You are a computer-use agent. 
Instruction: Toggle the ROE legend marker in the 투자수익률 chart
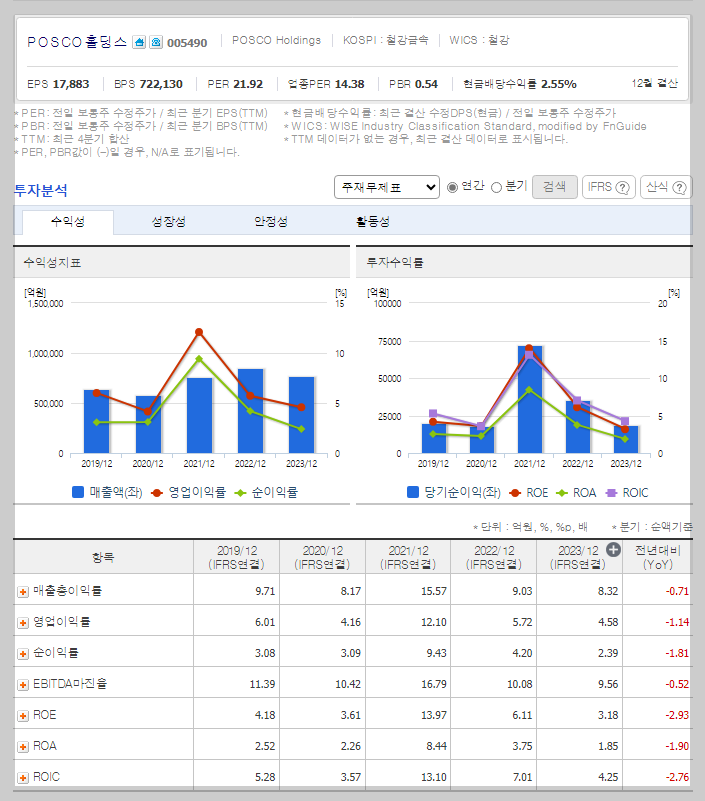click(x=515, y=493)
